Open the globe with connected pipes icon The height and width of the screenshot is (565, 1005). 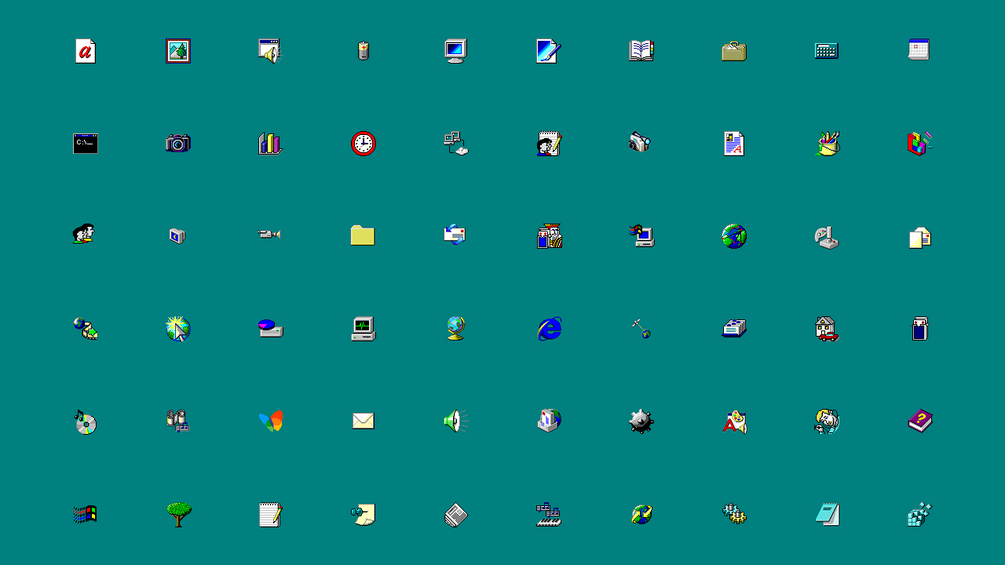[85, 329]
